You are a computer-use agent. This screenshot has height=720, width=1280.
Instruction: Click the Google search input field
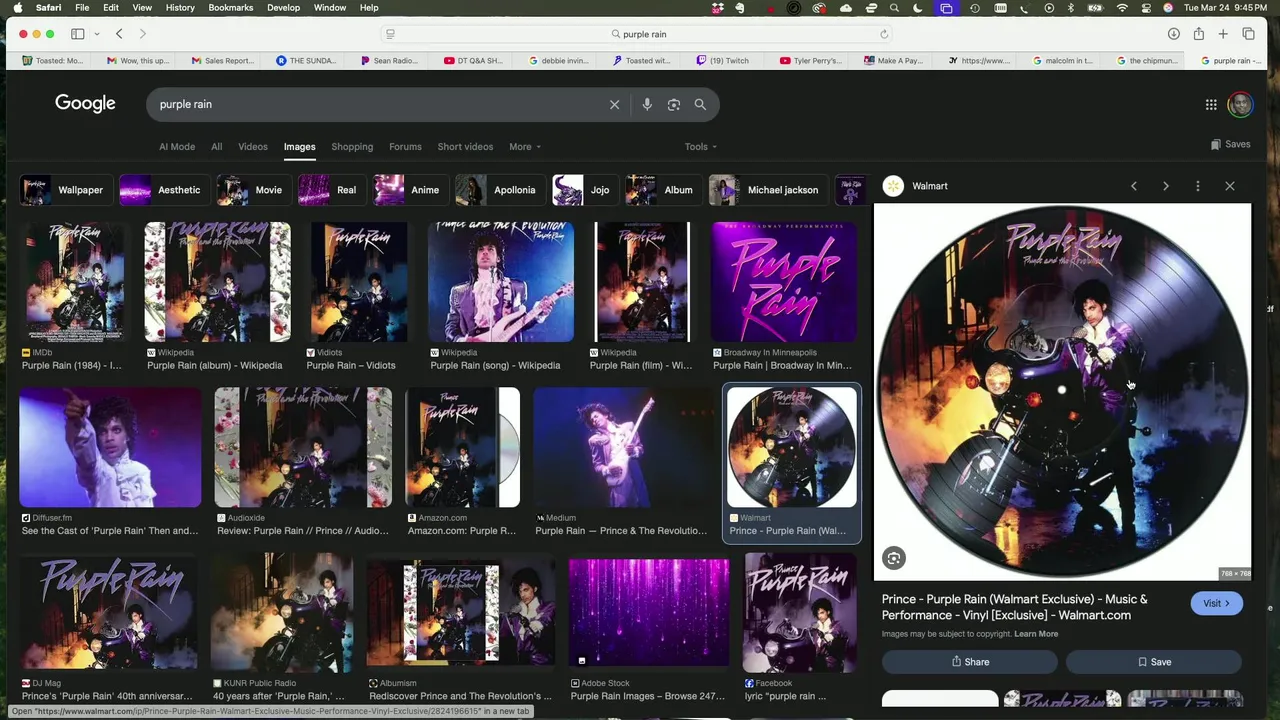coord(380,104)
